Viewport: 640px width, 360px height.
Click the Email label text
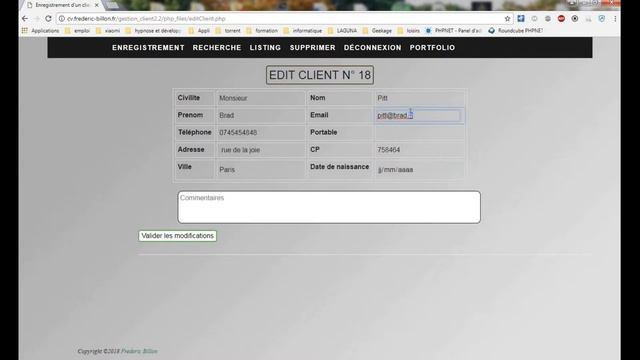[319, 115]
